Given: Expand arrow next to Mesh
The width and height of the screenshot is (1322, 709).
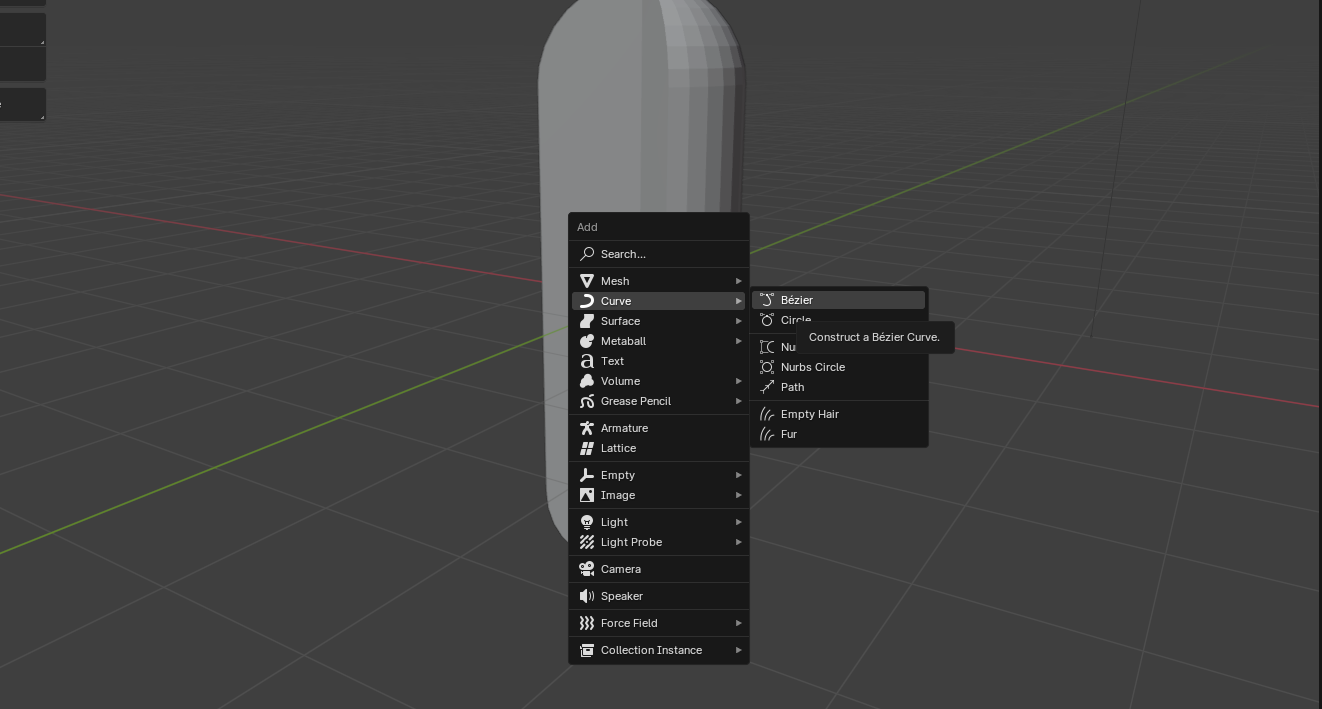Looking at the screenshot, I should (x=739, y=281).
